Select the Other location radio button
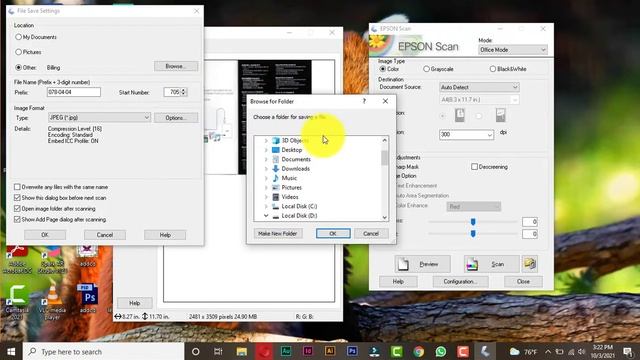This screenshot has width=640, height=360. 18,67
